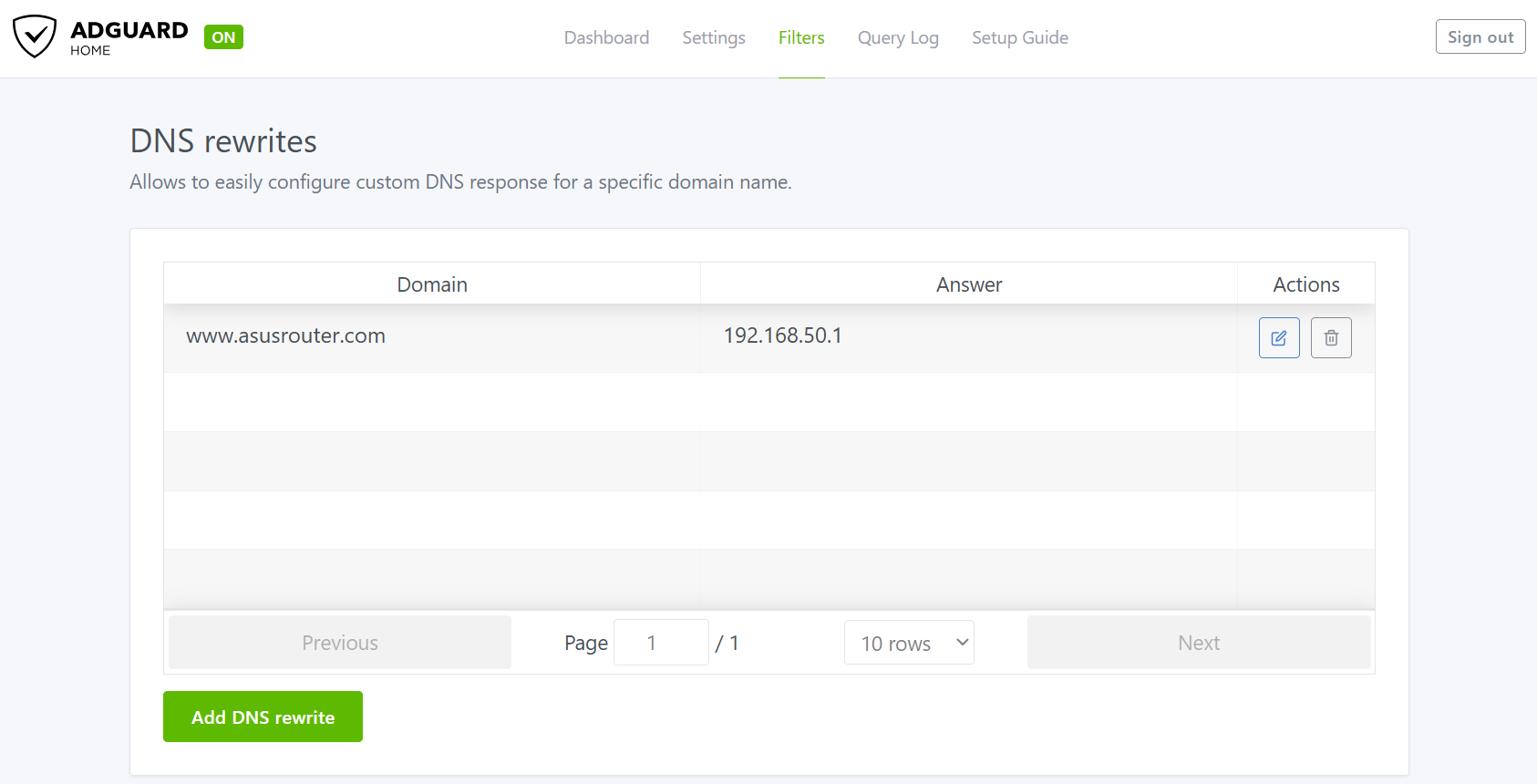Click the green ON status badge
This screenshot has width=1537, height=784.
pyautogui.click(x=223, y=37)
